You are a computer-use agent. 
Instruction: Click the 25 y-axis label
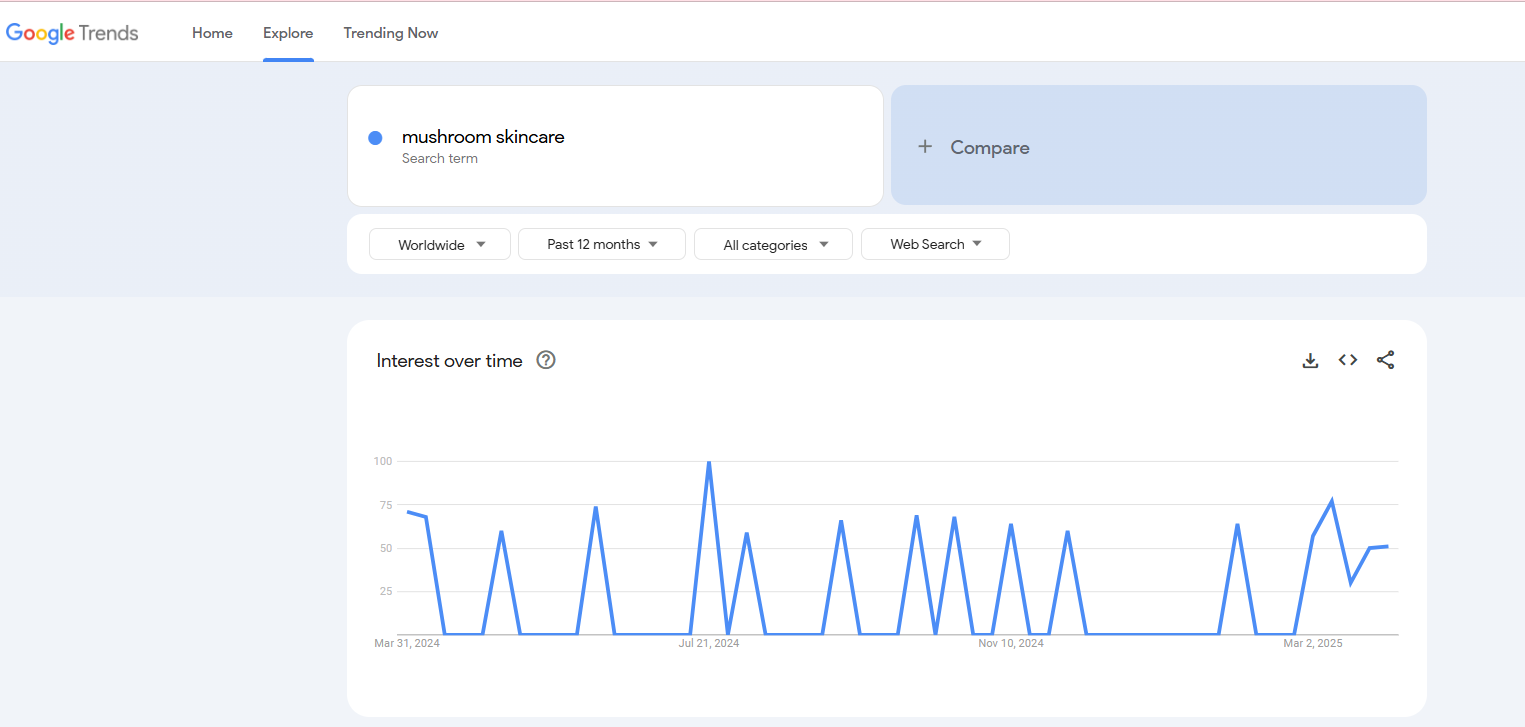point(385,591)
